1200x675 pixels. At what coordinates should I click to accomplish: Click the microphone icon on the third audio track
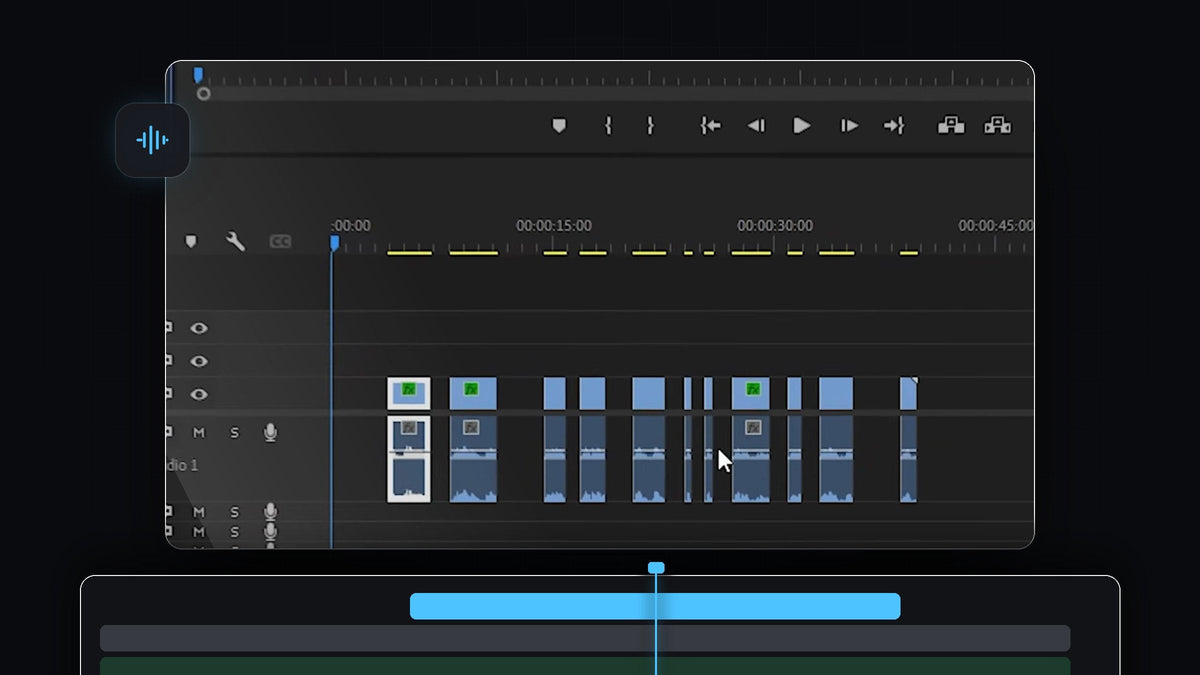click(270, 532)
